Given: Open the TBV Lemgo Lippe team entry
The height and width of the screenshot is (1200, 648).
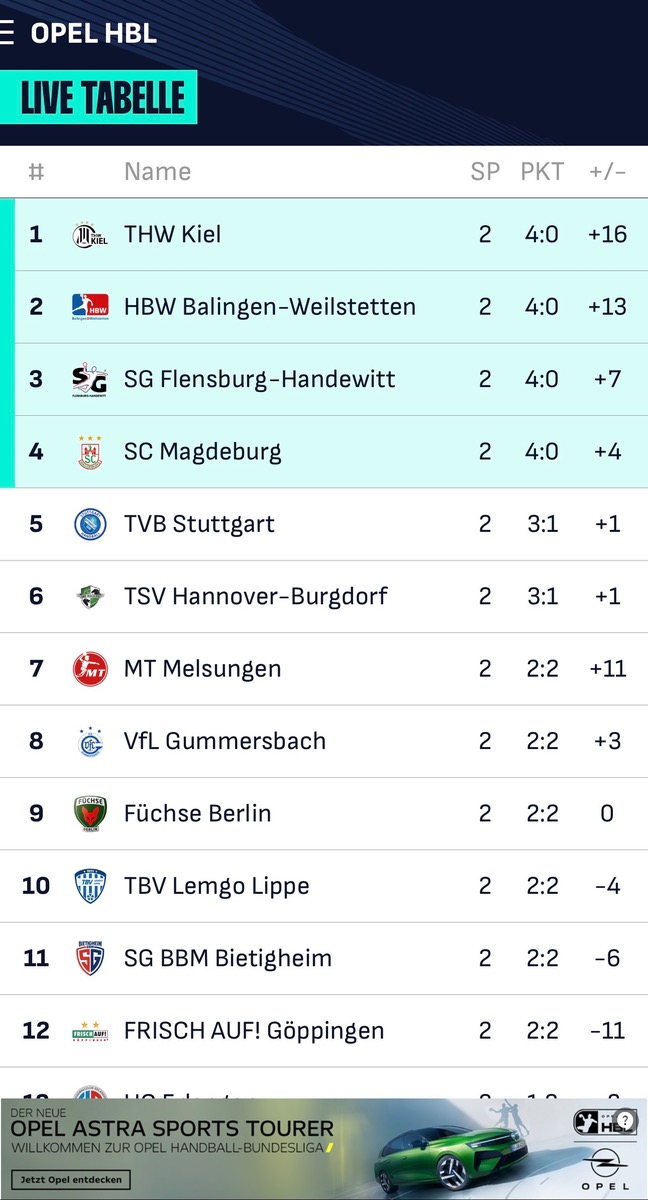Looking at the screenshot, I should point(324,886).
